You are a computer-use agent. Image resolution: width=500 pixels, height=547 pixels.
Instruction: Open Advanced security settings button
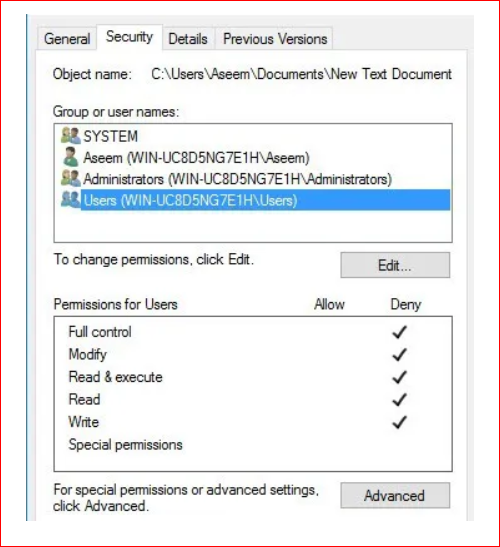click(395, 495)
